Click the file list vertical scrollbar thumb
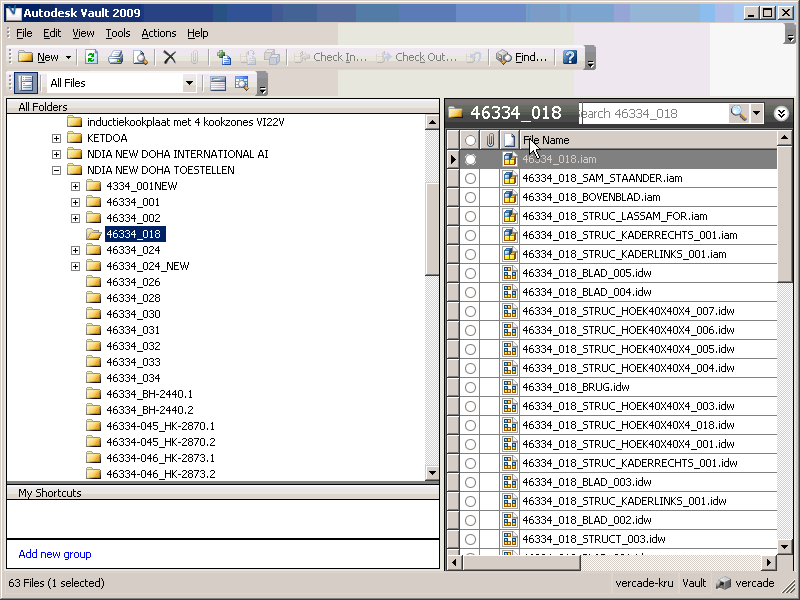The height and width of the screenshot is (600, 800). tap(784, 212)
